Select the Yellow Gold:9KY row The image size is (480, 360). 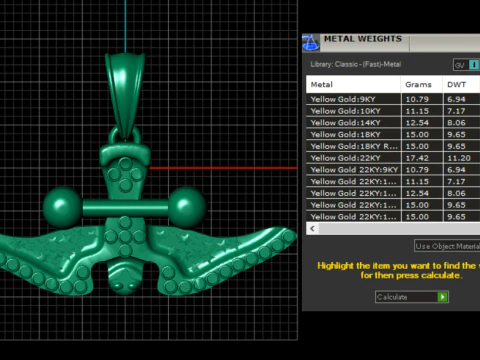coord(393,99)
